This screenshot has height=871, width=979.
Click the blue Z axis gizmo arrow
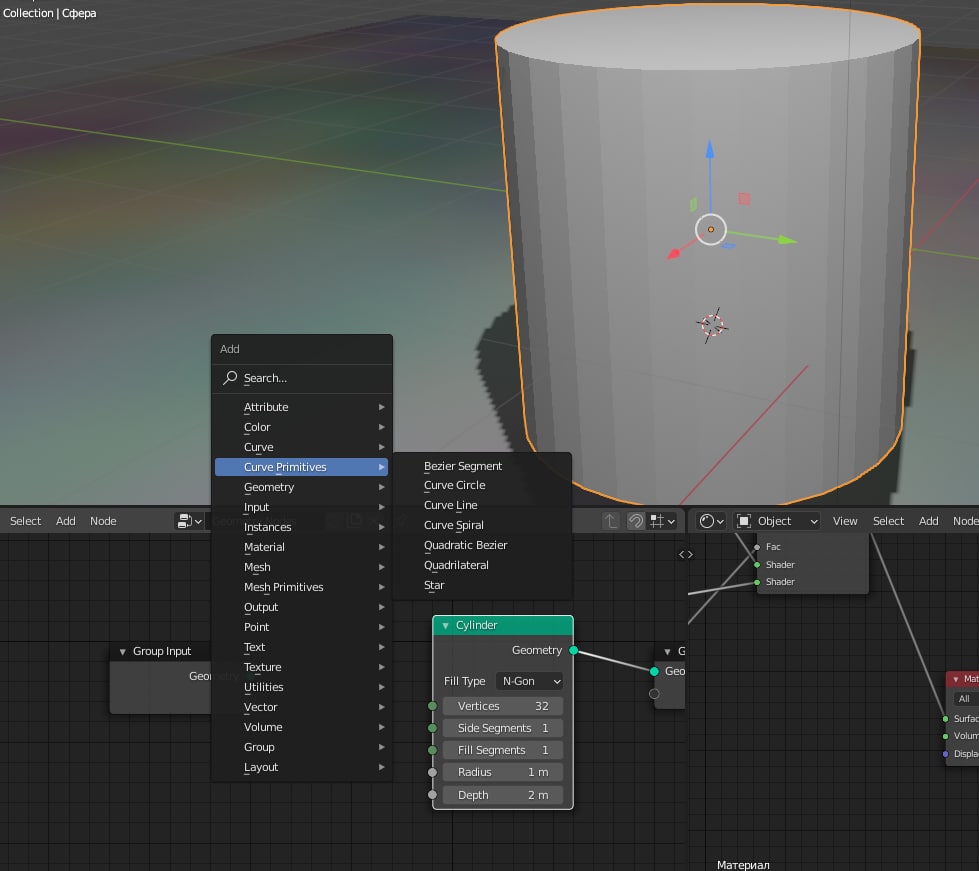710,149
